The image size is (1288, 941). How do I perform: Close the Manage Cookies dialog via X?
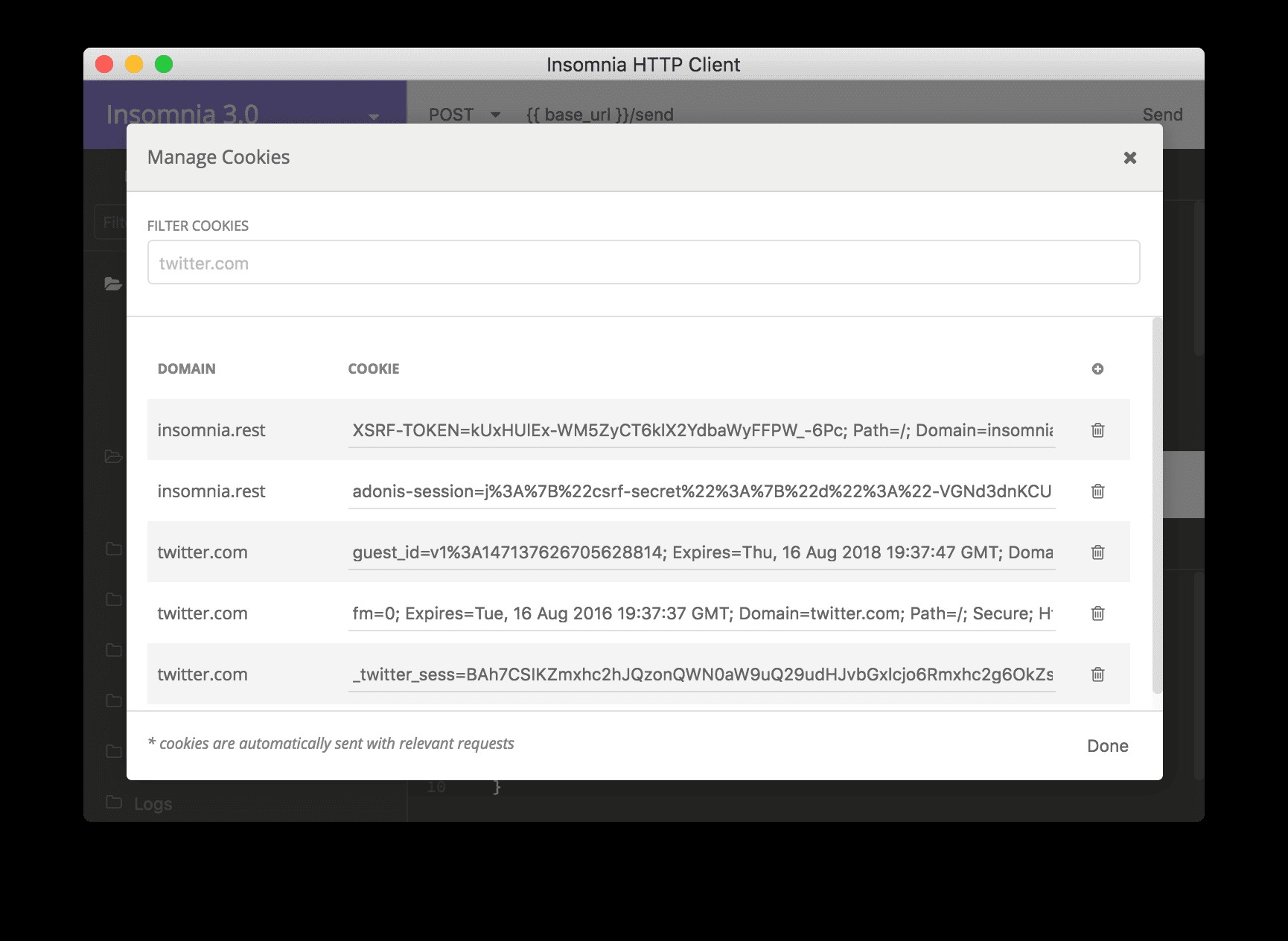1129,158
